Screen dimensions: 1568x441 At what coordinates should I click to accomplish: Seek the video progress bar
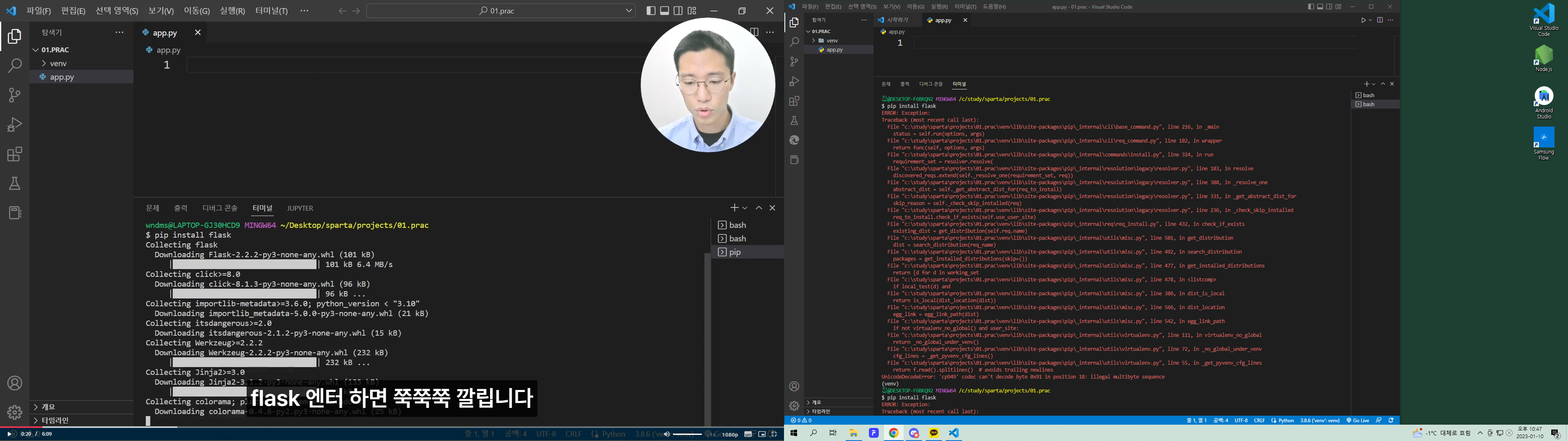(392, 427)
